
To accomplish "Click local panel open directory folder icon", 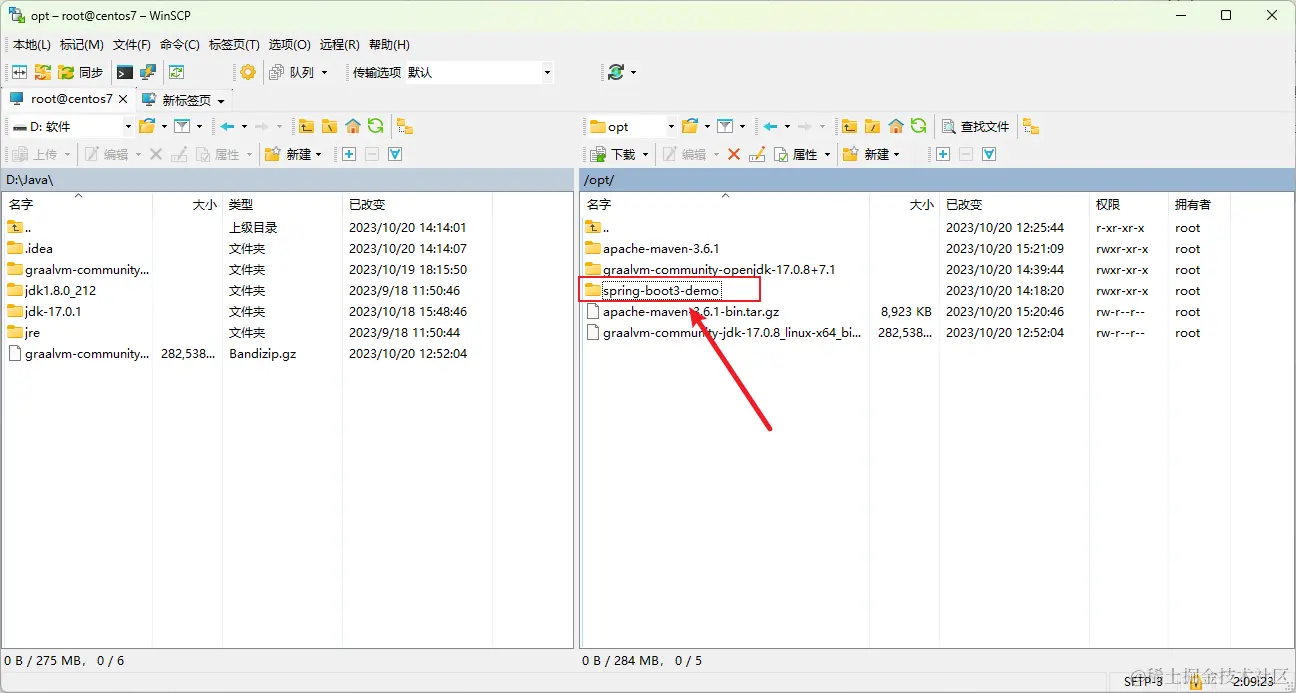I will (147, 126).
